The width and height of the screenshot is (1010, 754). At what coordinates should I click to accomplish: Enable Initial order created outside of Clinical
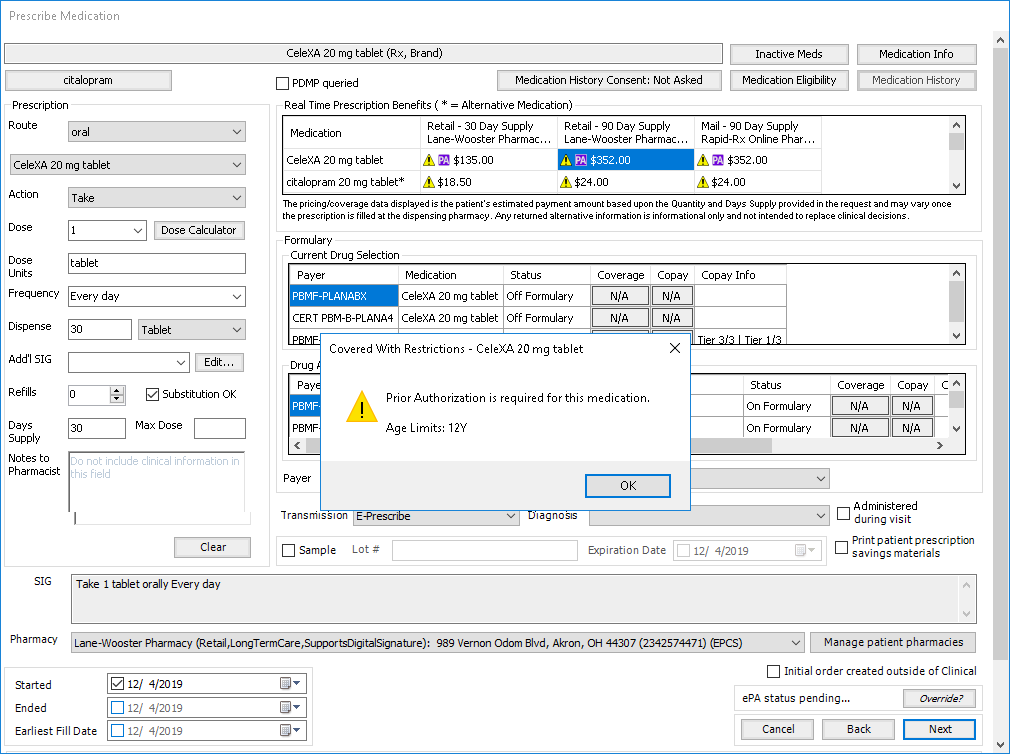(774, 671)
